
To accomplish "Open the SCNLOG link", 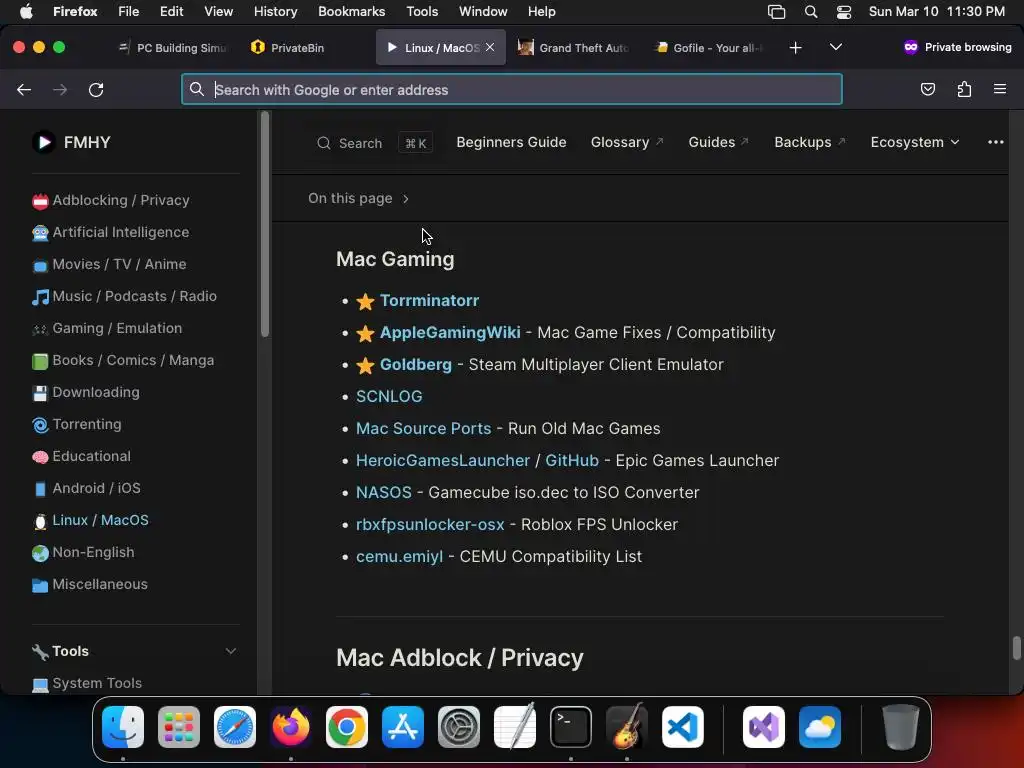I will tap(389, 396).
